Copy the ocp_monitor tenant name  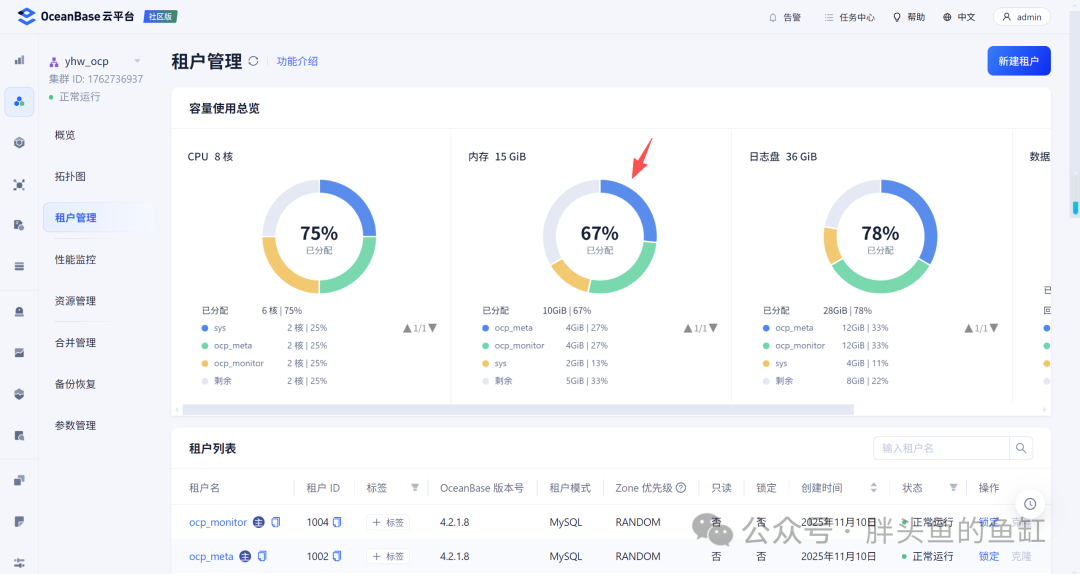(x=276, y=522)
